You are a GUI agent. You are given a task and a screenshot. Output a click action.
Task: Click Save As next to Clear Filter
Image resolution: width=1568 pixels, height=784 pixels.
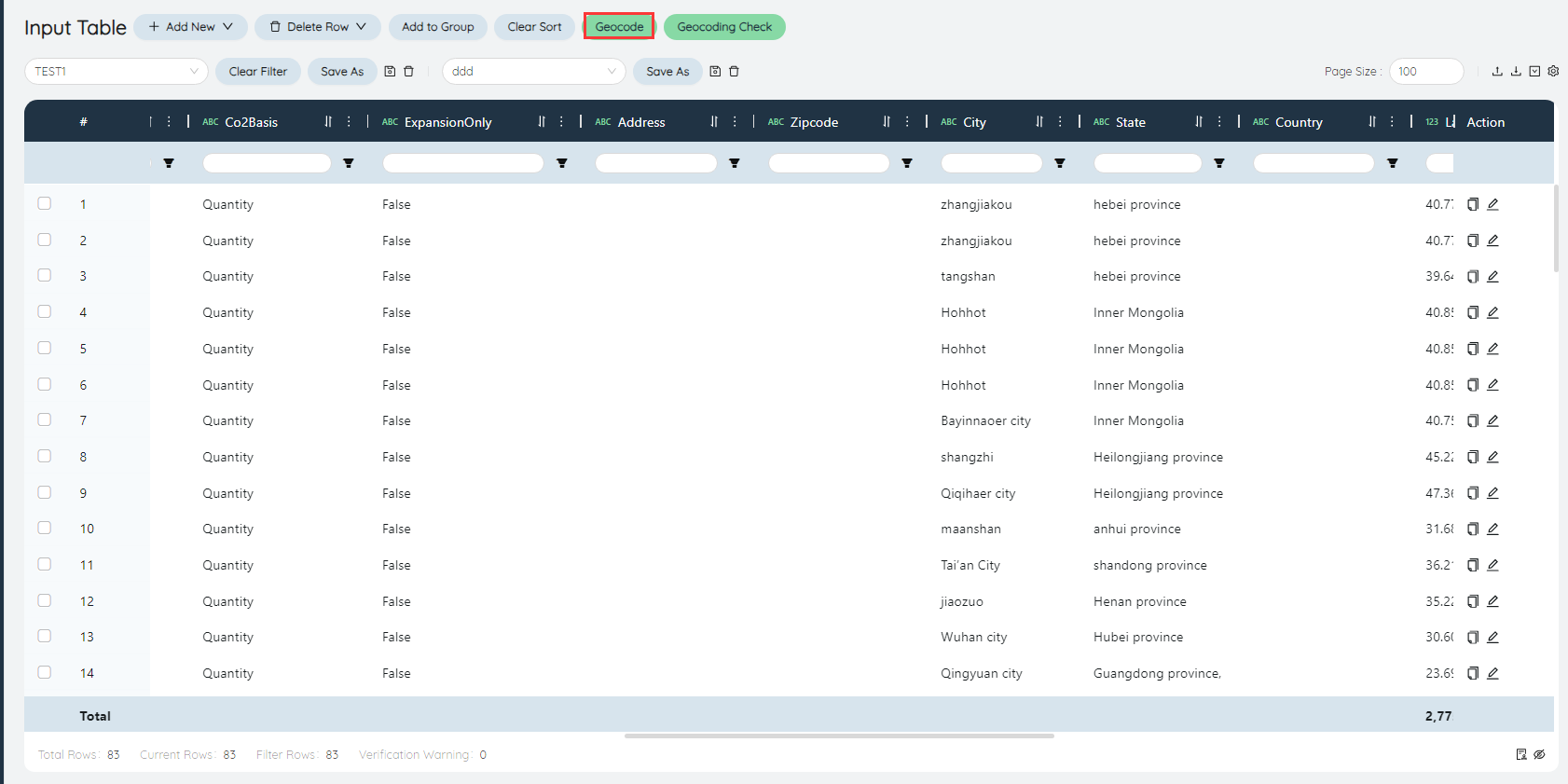point(342,71)
